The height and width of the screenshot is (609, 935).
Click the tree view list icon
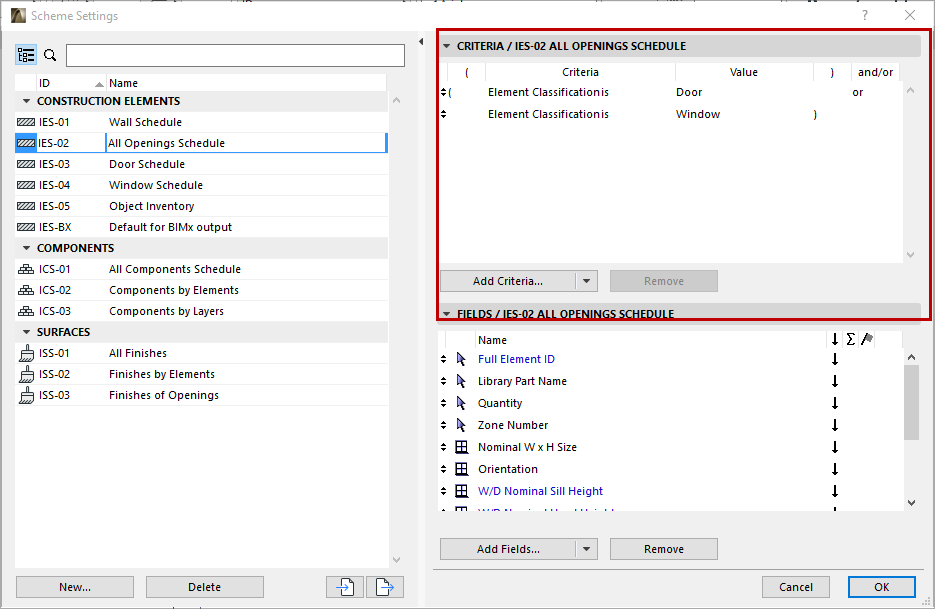coord(26,55)
